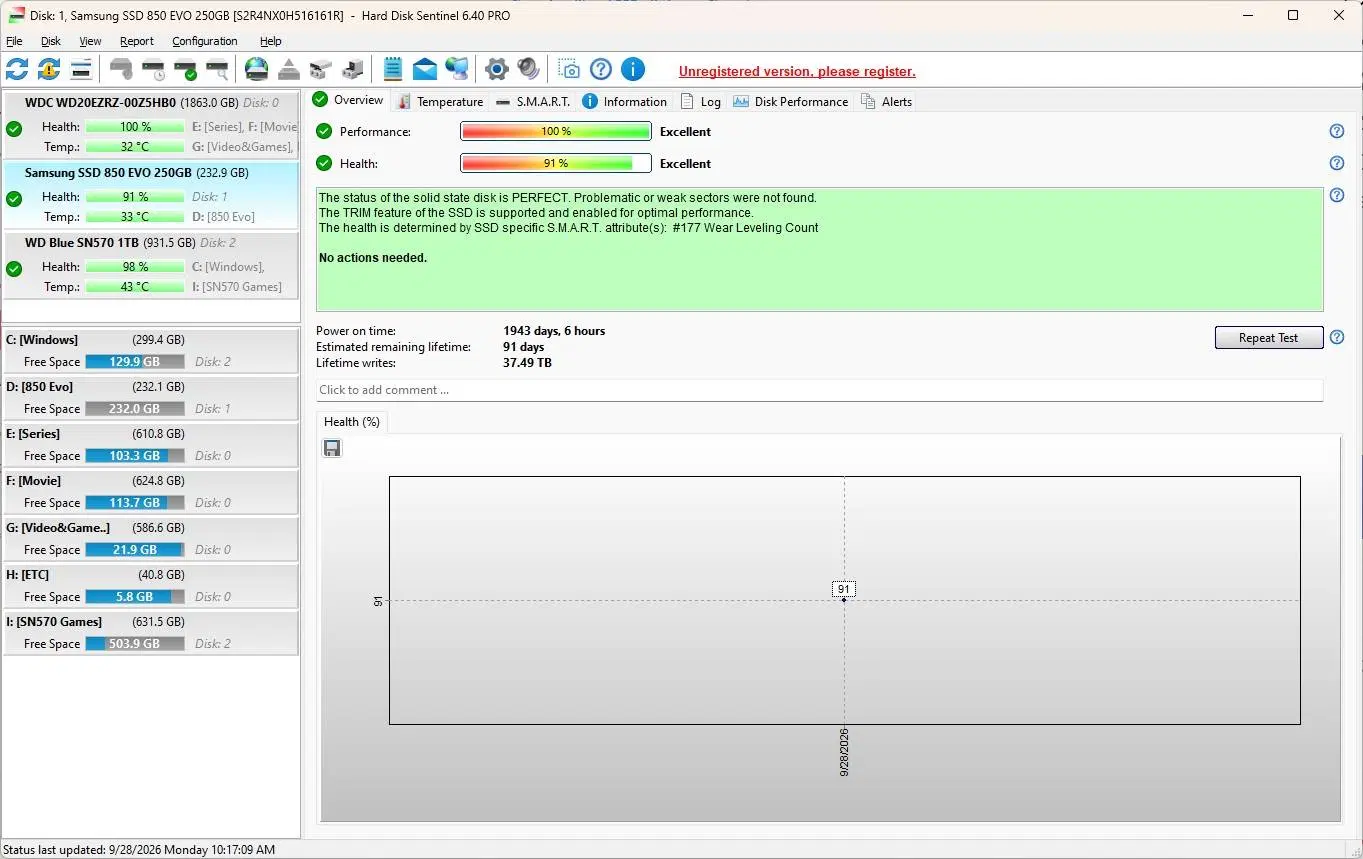Open the Configuration menu

(205, 41)
